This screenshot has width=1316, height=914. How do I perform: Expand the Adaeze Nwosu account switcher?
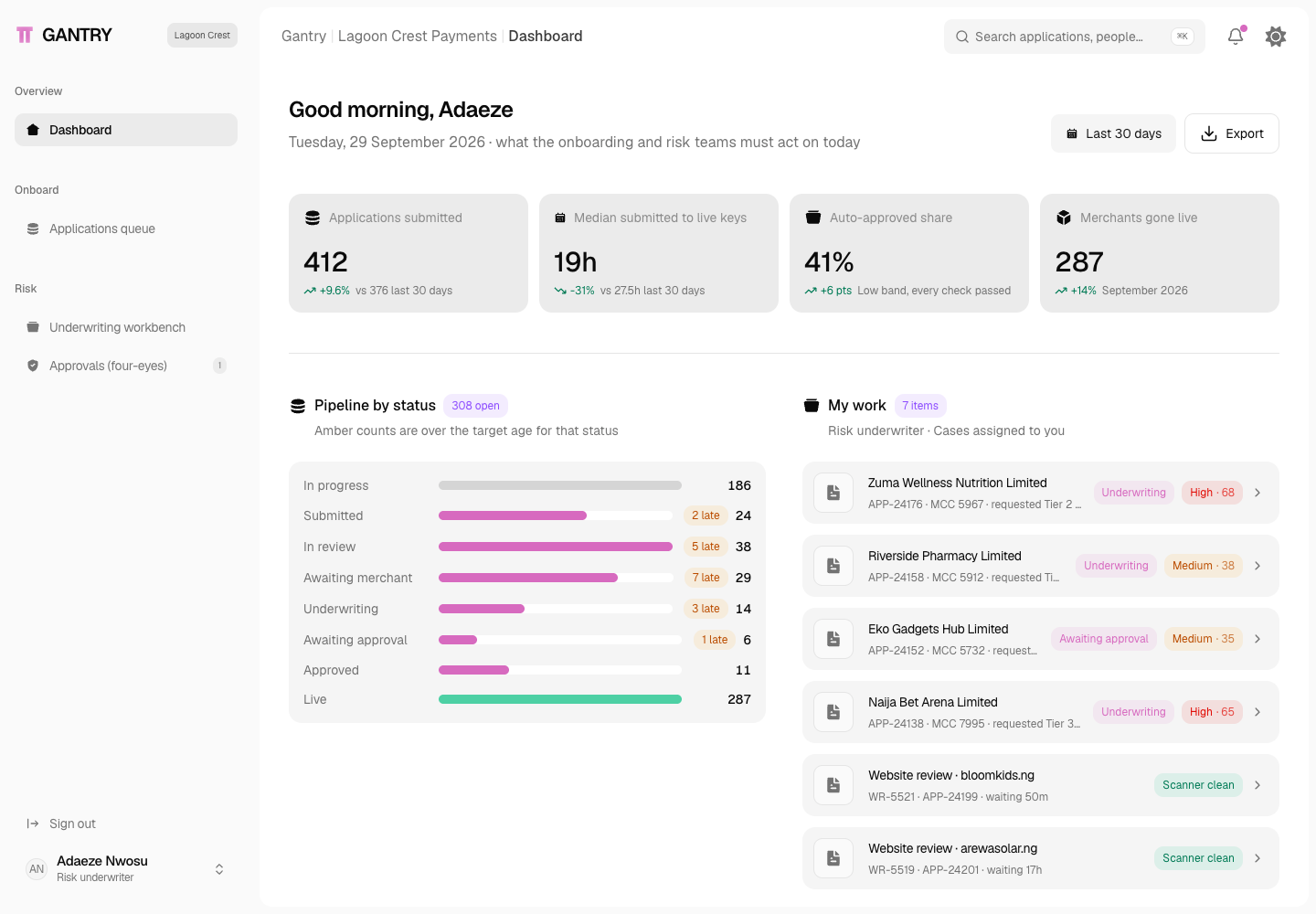pos(219,869)
